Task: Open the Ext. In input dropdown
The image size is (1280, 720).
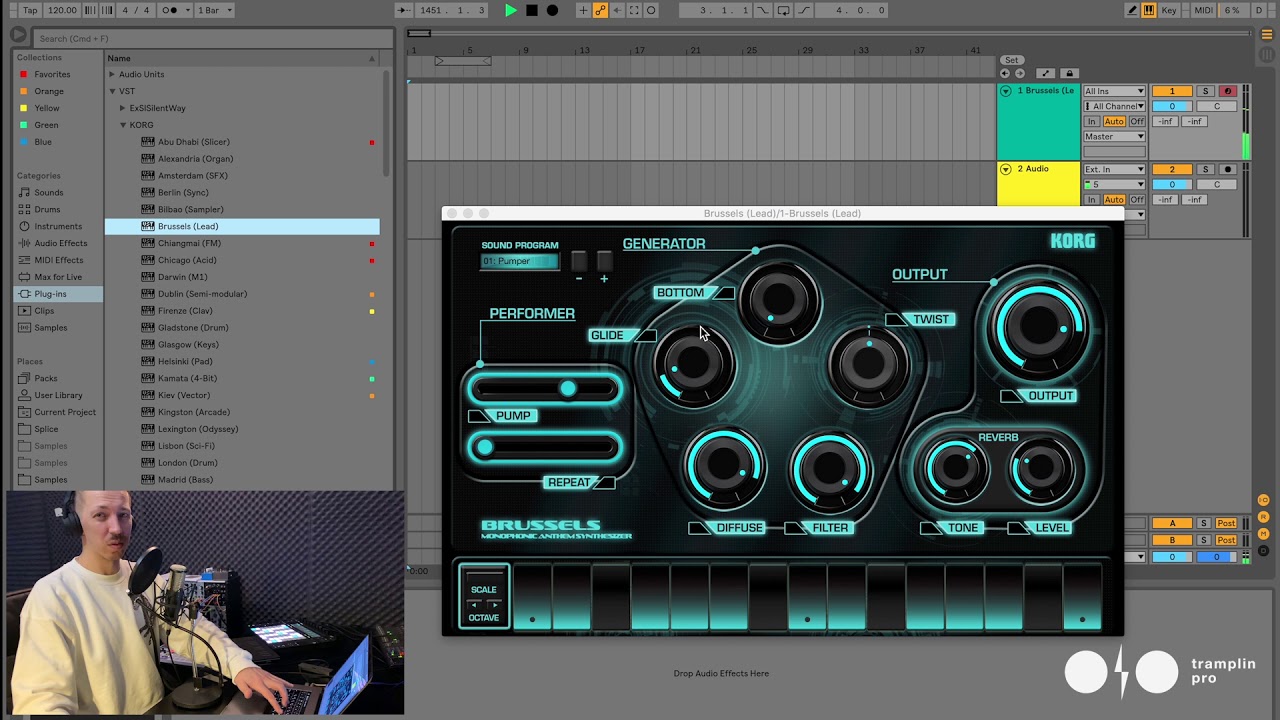Action: (x=1114, y=169)
